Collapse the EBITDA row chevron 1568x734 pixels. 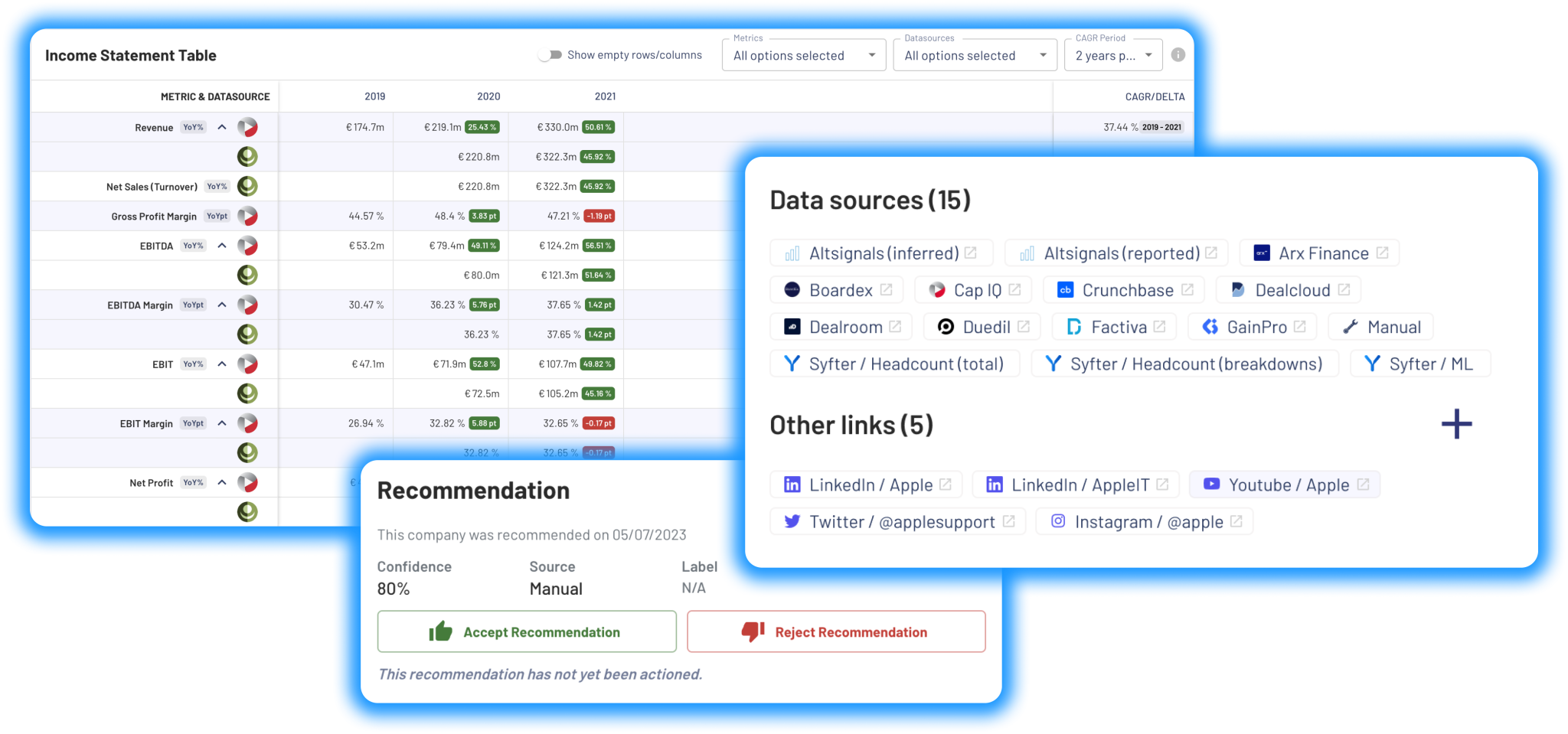point(222,246)
